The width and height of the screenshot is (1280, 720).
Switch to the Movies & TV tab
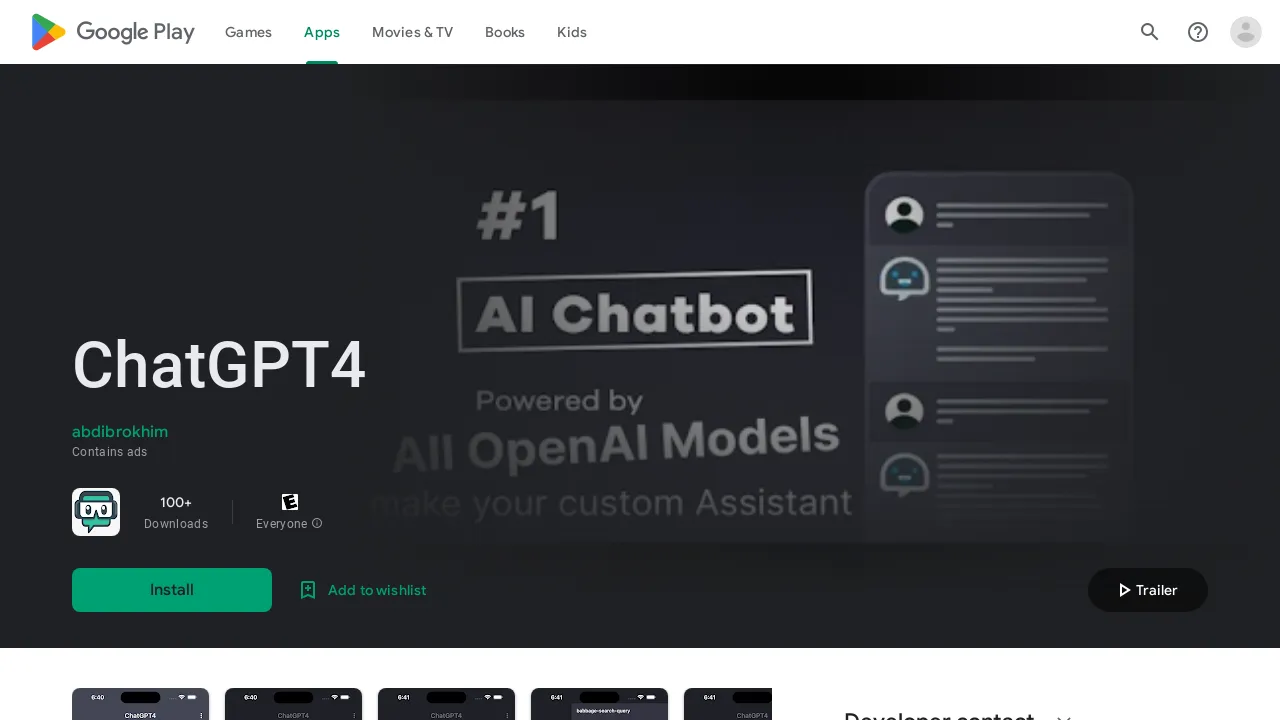412,32
